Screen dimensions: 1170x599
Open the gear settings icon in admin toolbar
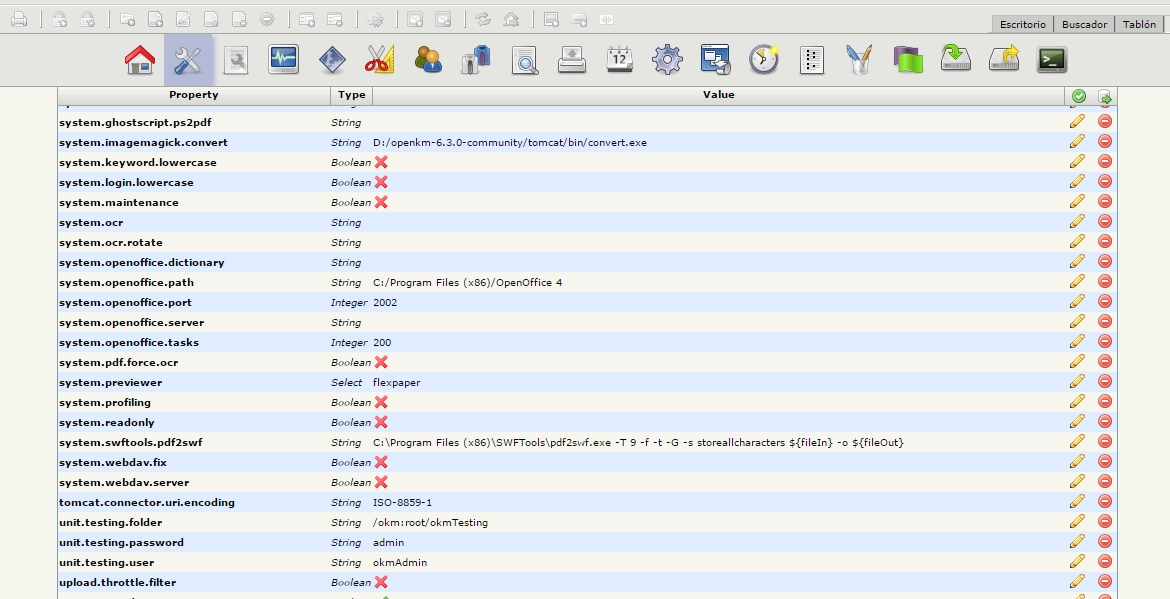point(667,60)
